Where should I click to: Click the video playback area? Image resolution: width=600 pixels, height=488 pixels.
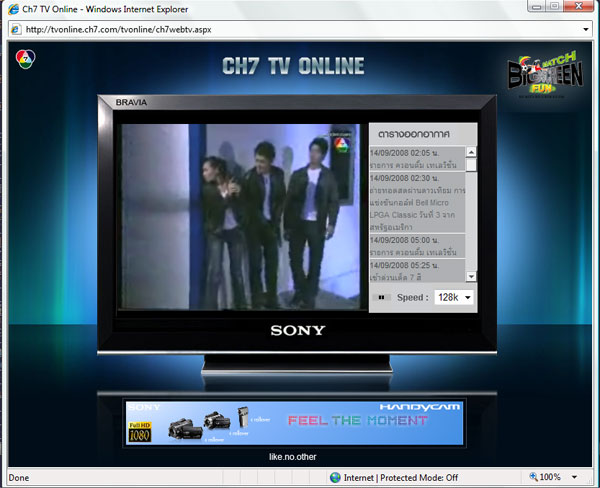[x=241, y=217]
